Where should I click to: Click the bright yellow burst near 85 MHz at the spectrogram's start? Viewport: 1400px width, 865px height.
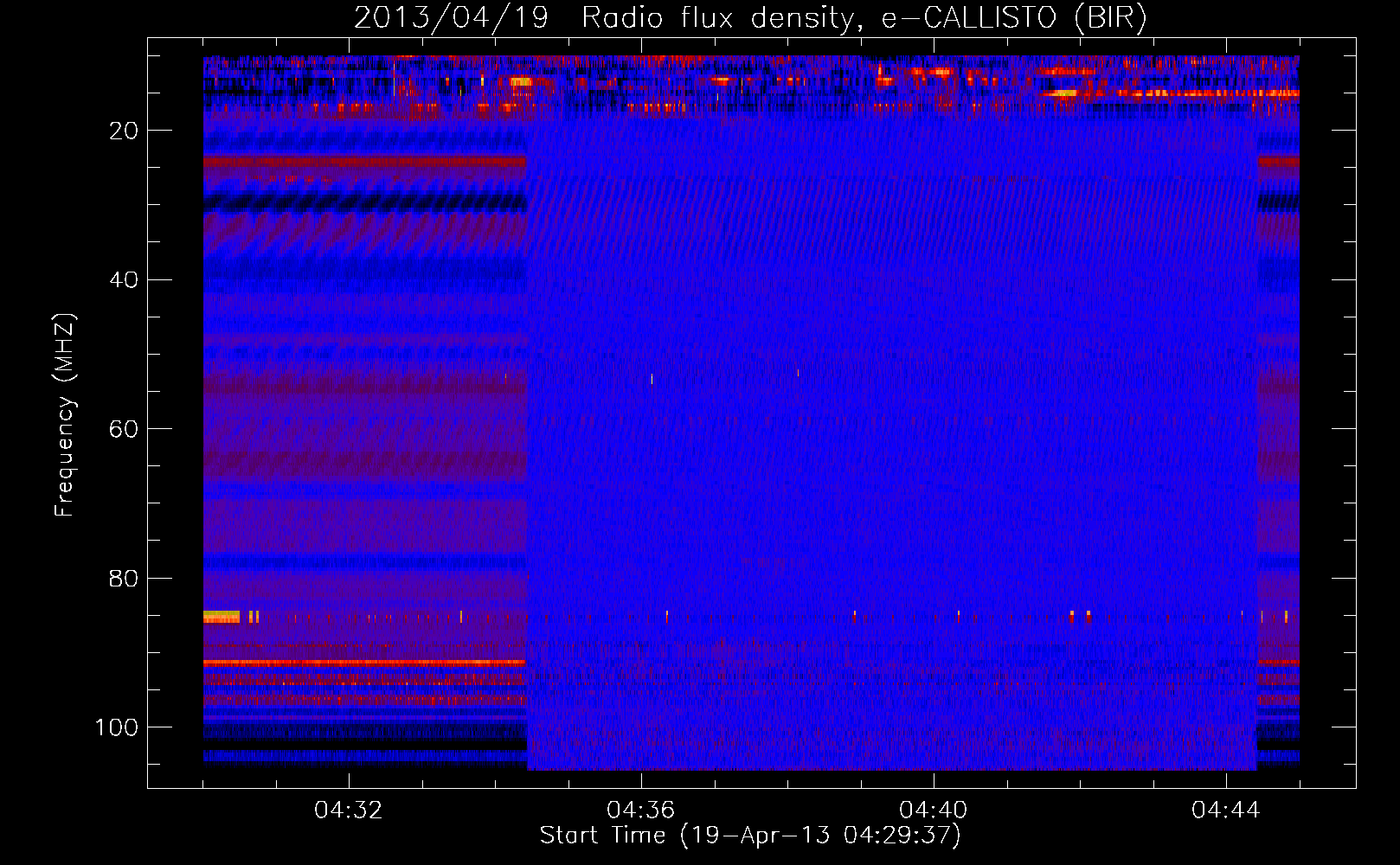coord(222,617)
